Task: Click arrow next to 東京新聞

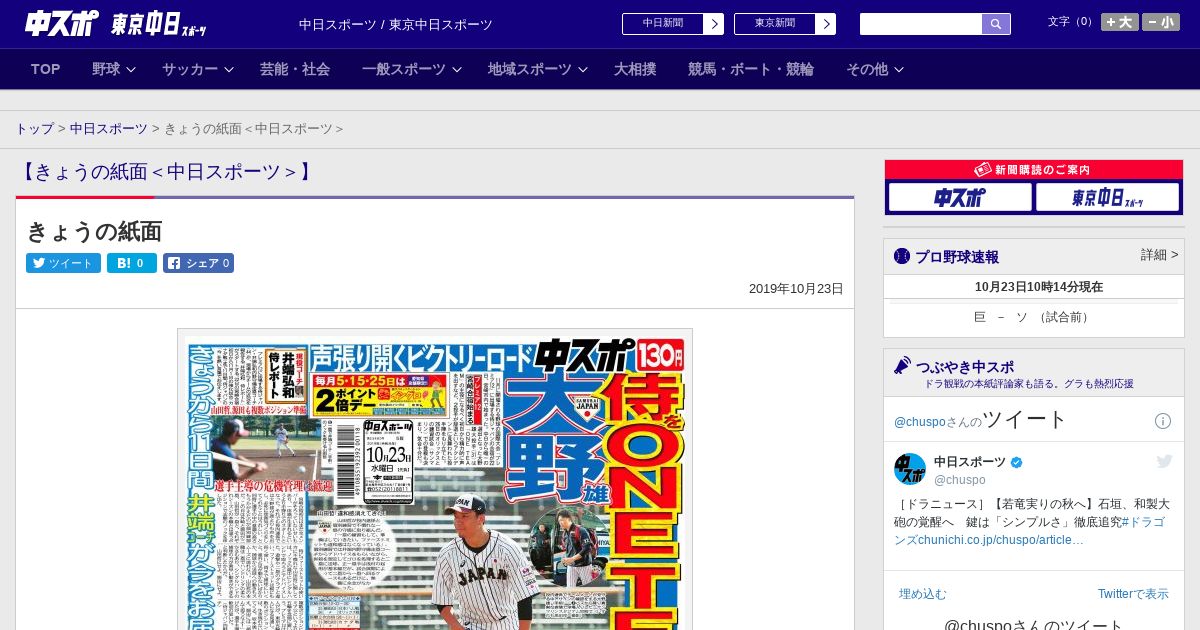Action: (826, 24)
